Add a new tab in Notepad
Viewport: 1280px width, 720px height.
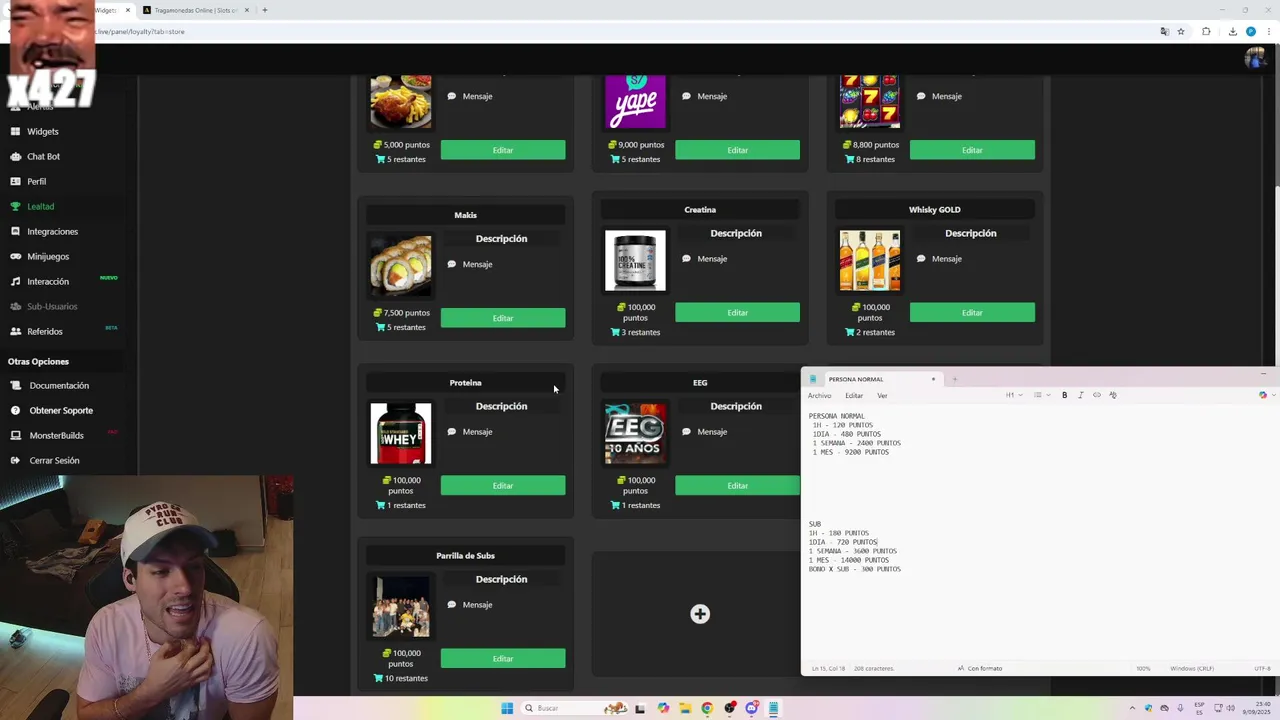click(x=954, y=379)
